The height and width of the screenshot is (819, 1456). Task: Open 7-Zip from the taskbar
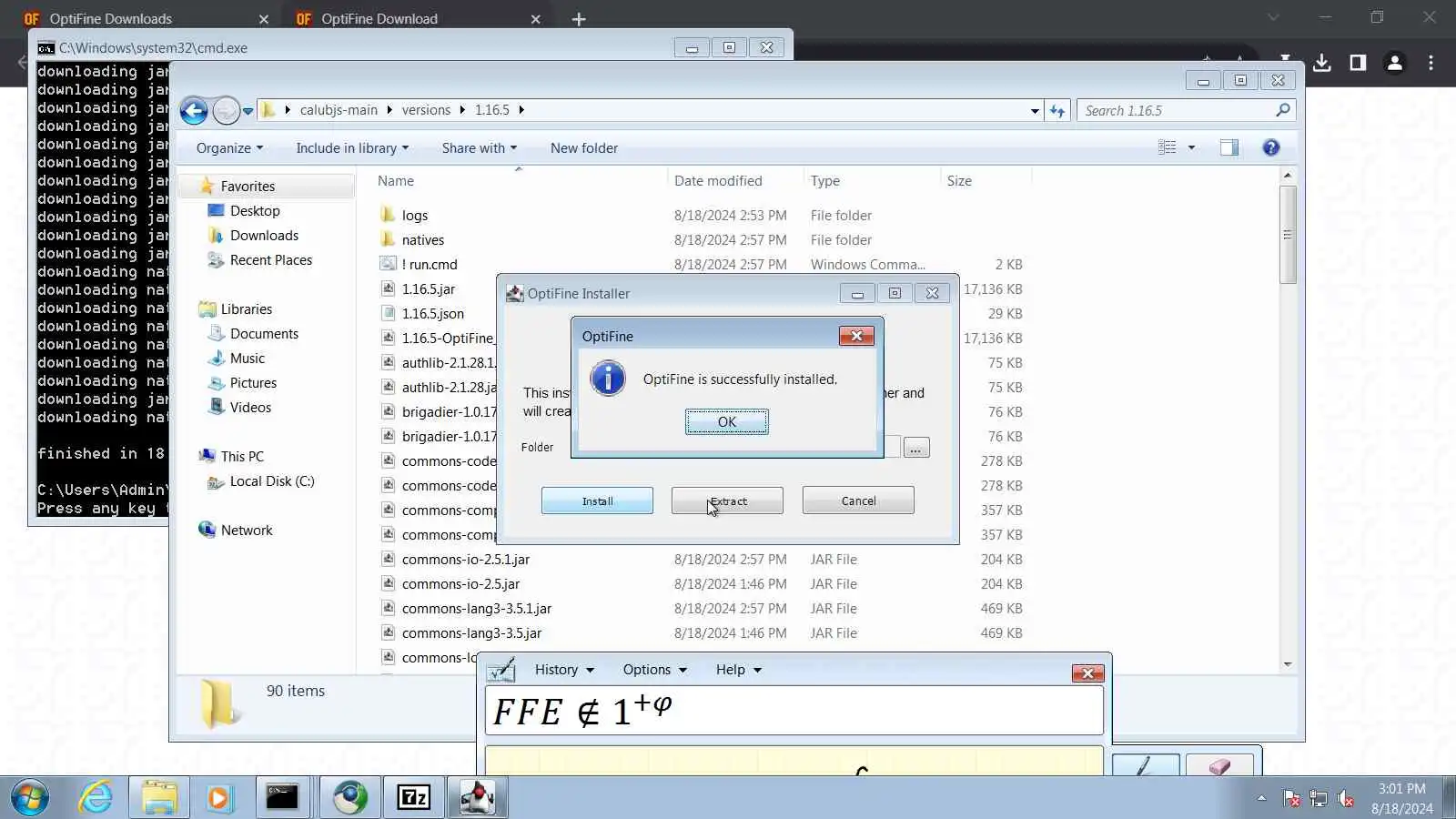(414, 798)
